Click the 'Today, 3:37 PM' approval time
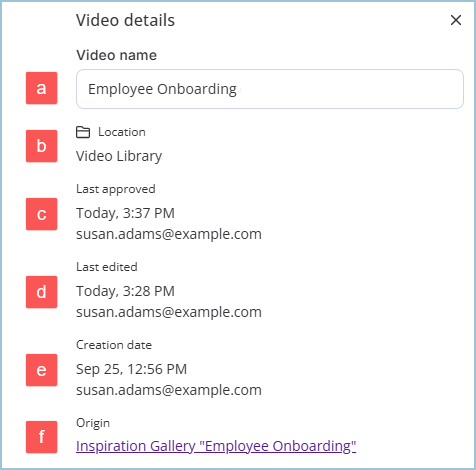The height and width of the screenshot is (470, 476). tap(125, 213)
